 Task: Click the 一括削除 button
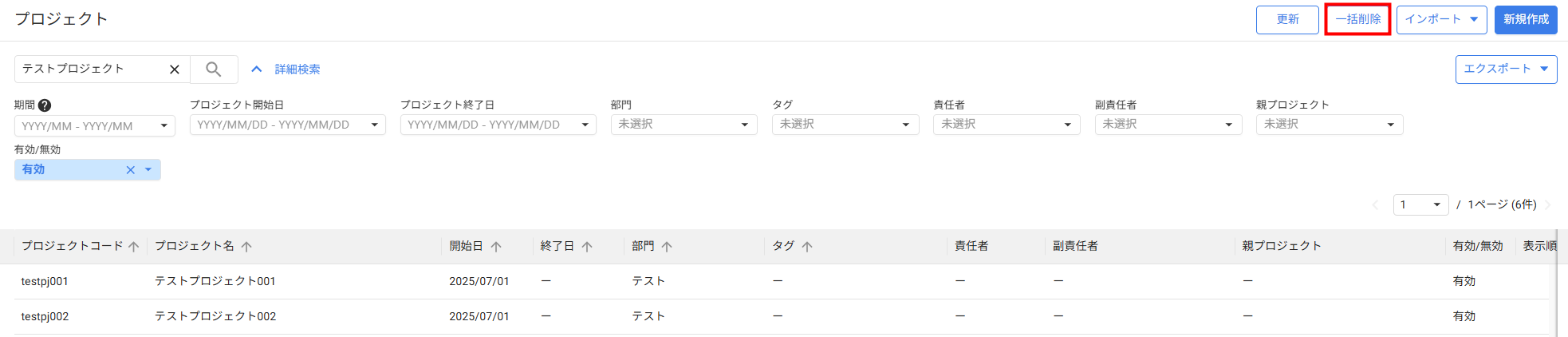pos(1357,19)
